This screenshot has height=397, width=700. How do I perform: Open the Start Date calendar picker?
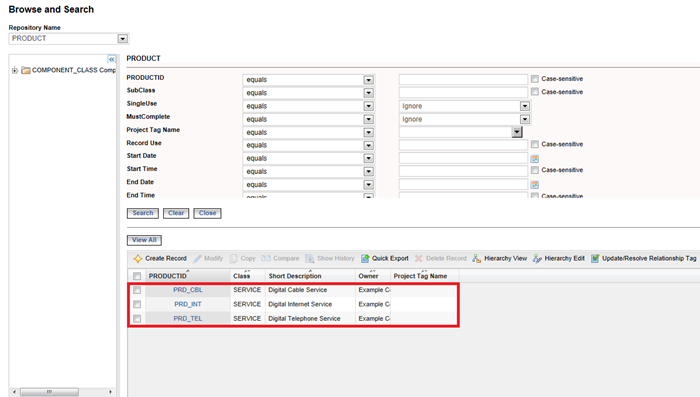(534, 159)
